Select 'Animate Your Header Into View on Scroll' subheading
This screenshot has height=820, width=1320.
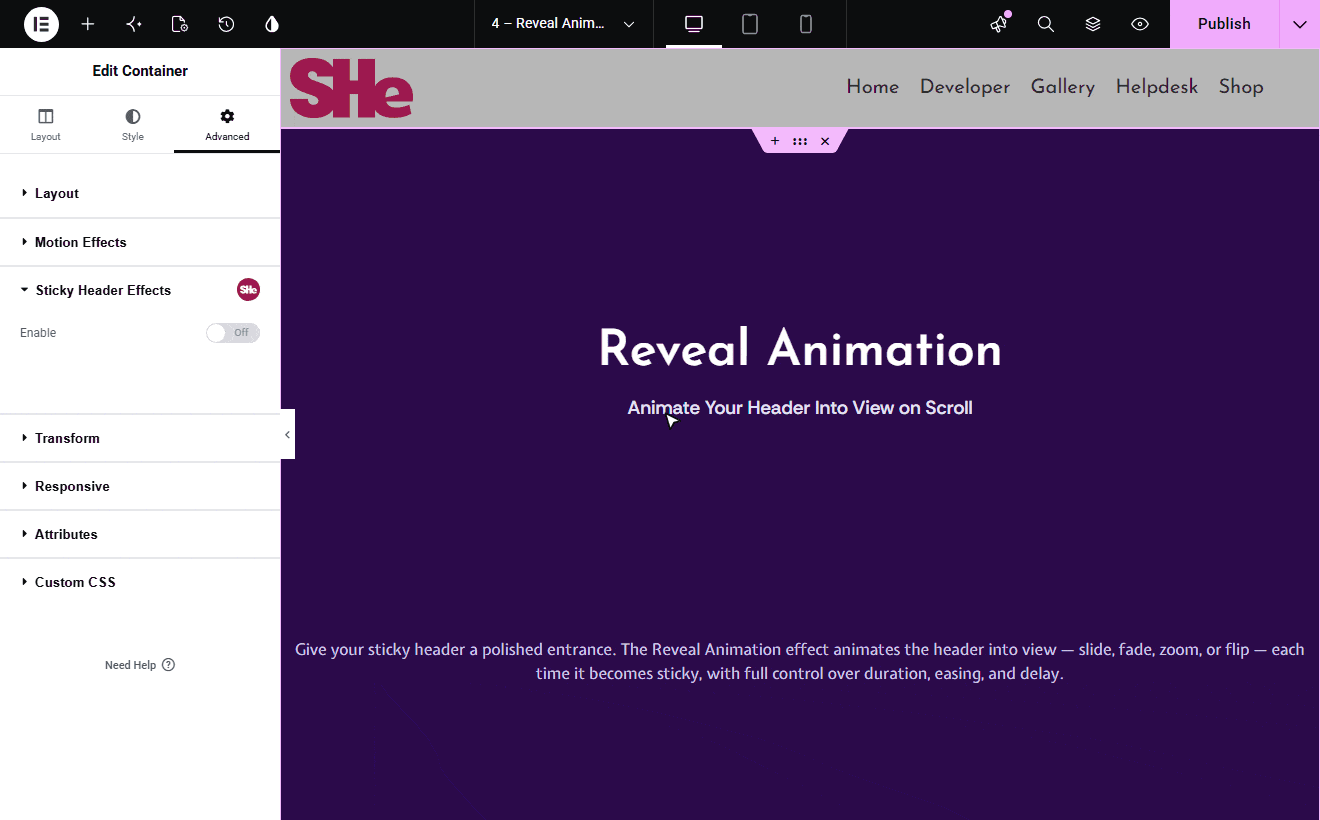pos(800,408)
